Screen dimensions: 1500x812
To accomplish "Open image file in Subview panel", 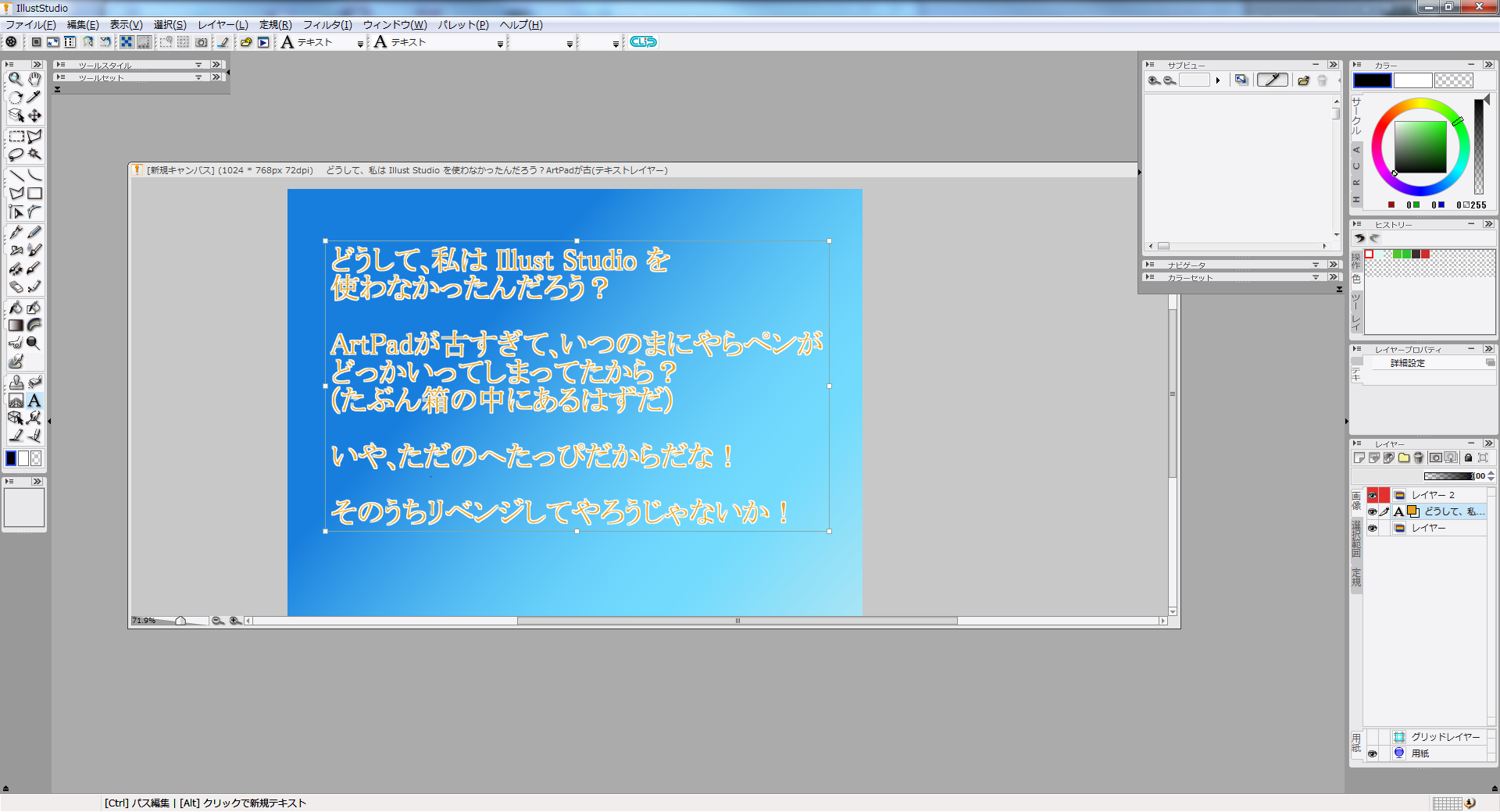I will pos(1303,80).
